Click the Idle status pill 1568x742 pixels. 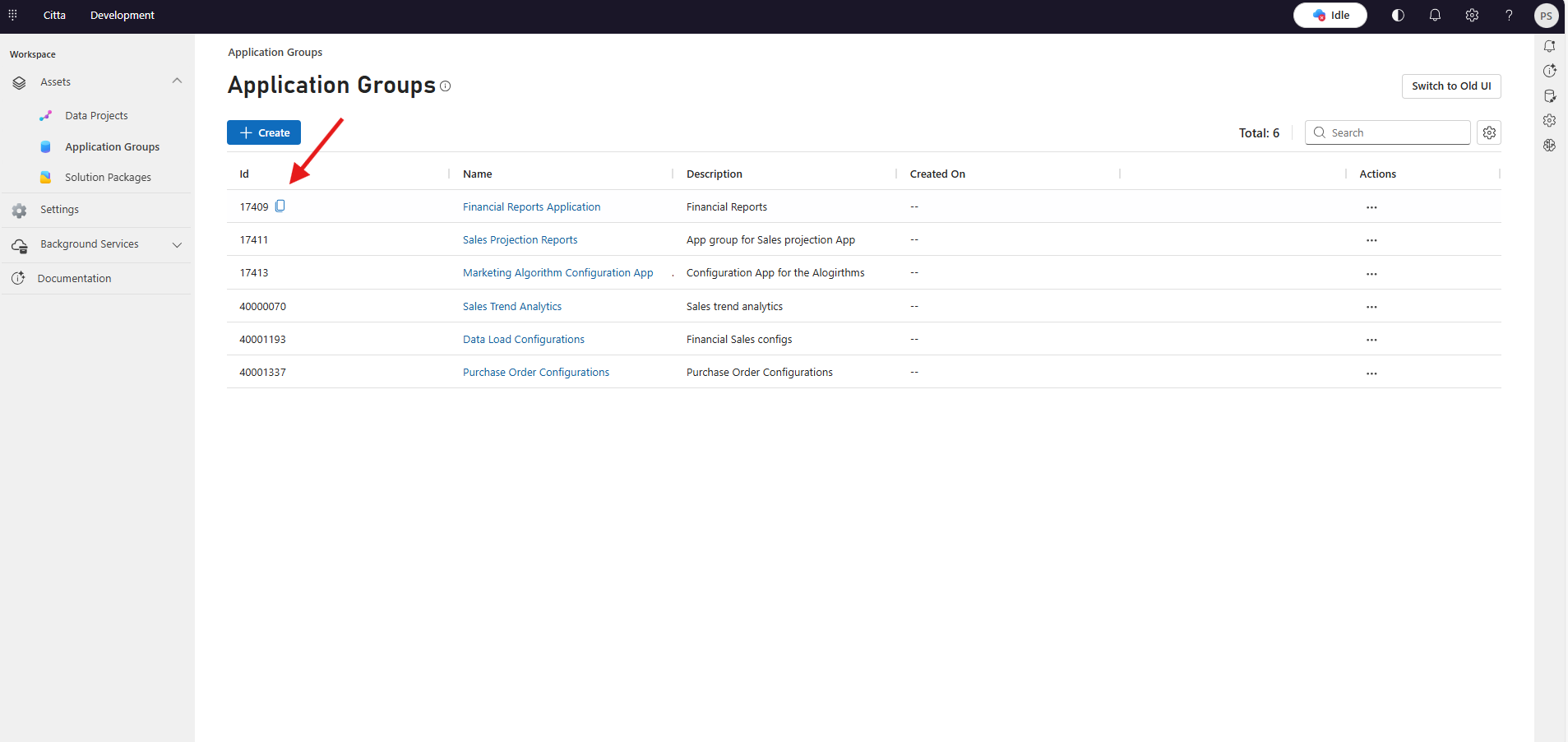click(1330, 15)
